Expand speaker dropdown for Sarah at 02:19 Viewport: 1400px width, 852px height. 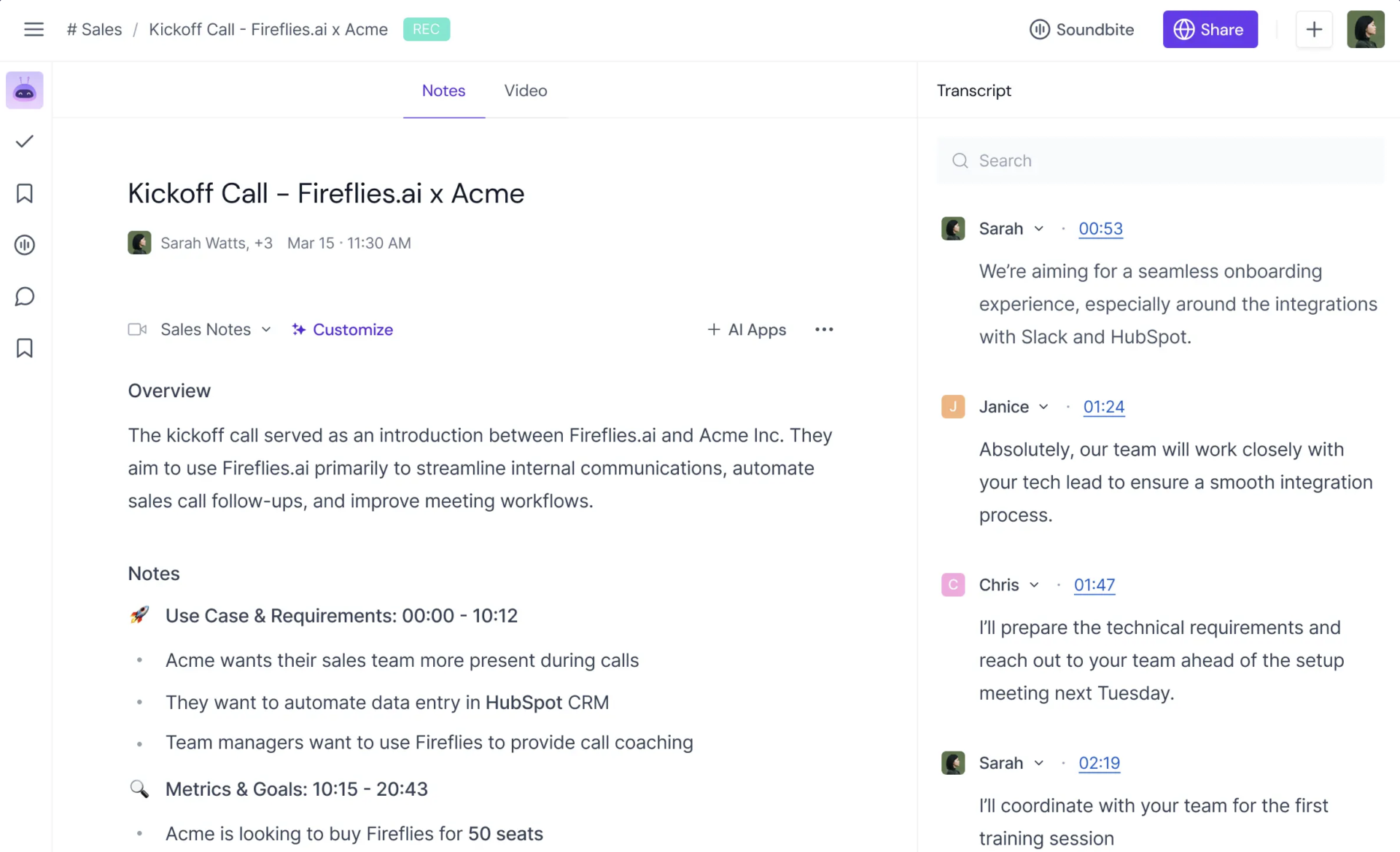coord(1039,762)
